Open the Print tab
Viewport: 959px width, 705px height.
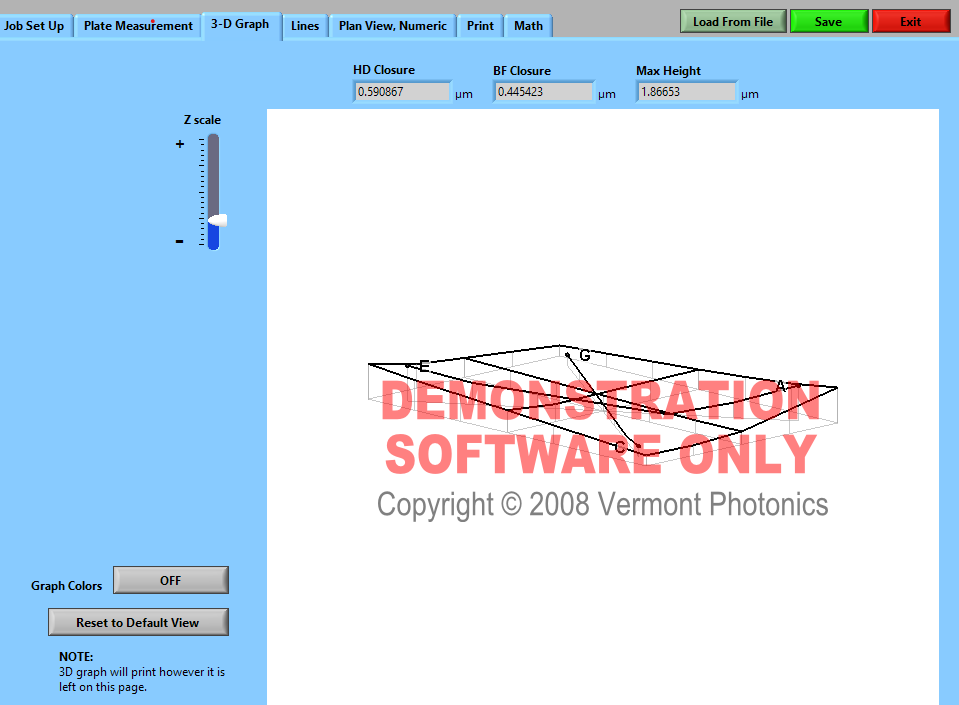click(x=480, y=26)
